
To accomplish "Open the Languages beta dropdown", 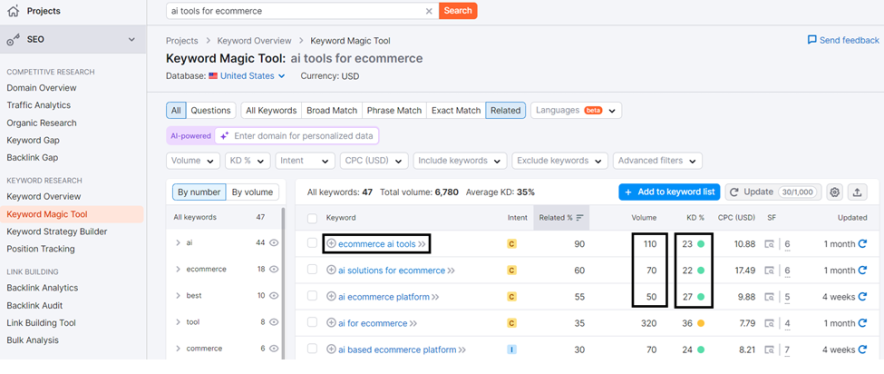I will (576, 111).
